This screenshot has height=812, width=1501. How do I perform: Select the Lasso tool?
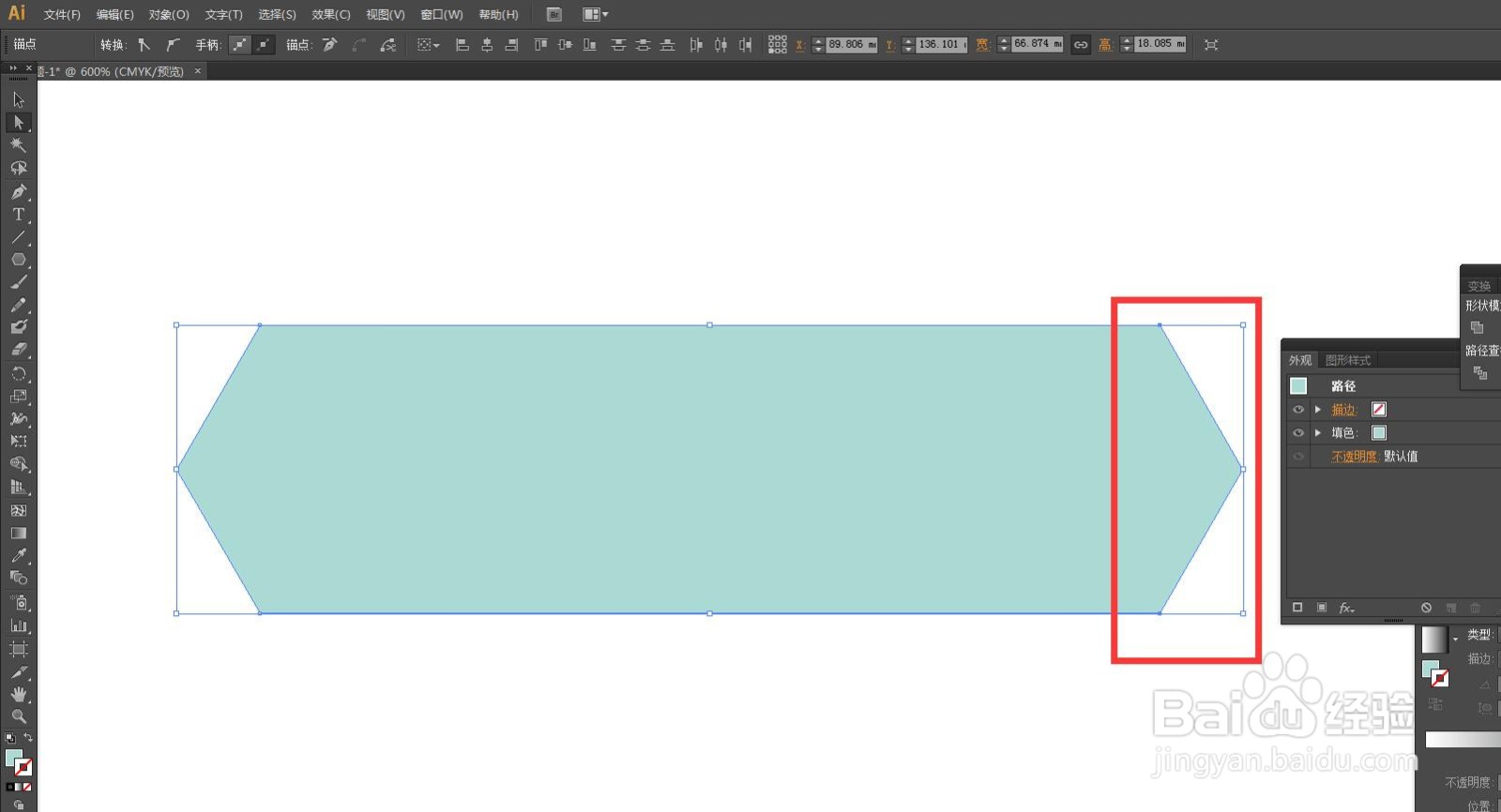pos(18,169)
